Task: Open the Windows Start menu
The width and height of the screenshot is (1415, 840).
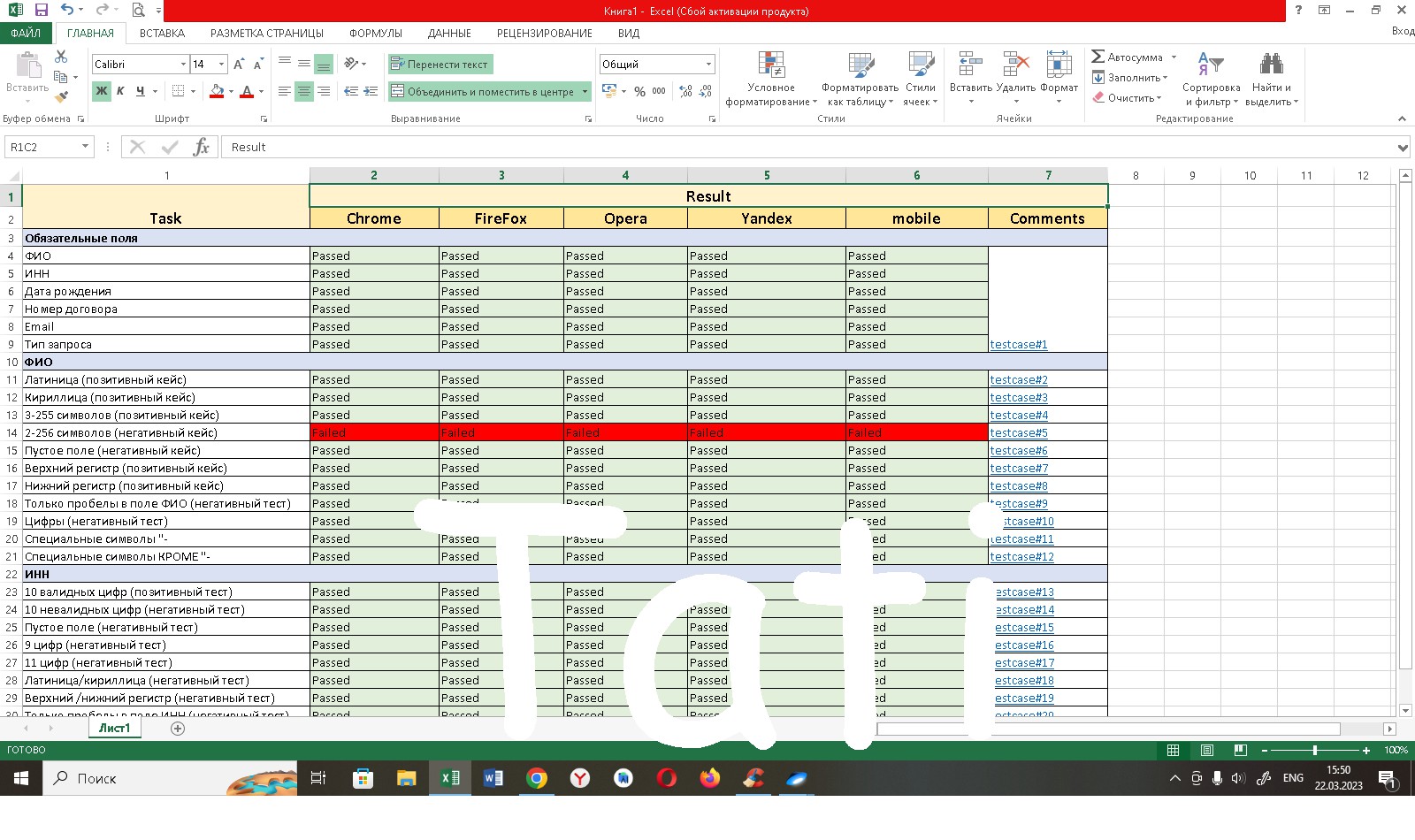Action: [21, 778]
